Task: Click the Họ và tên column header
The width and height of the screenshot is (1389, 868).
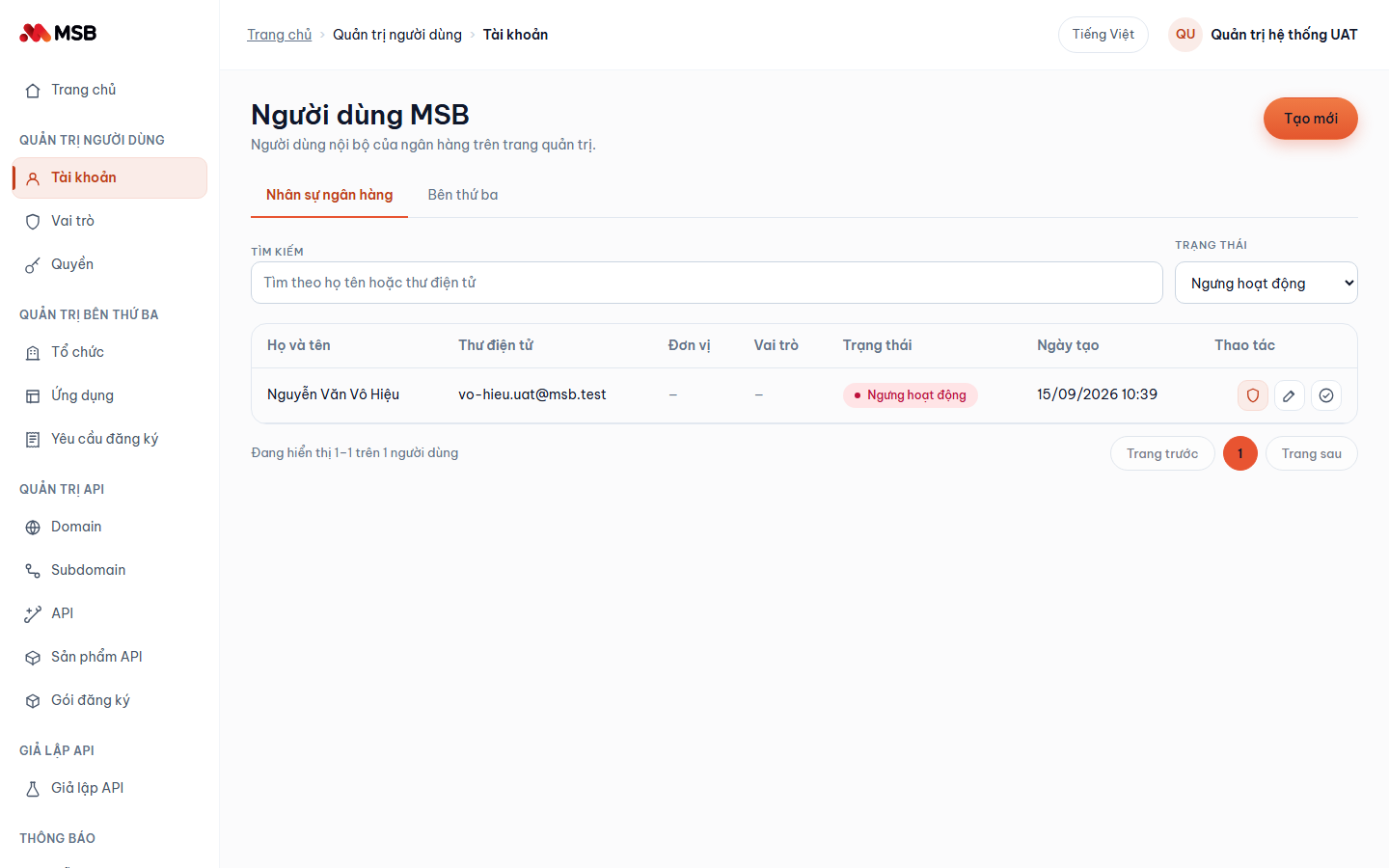Action: [x=299, y=345]
